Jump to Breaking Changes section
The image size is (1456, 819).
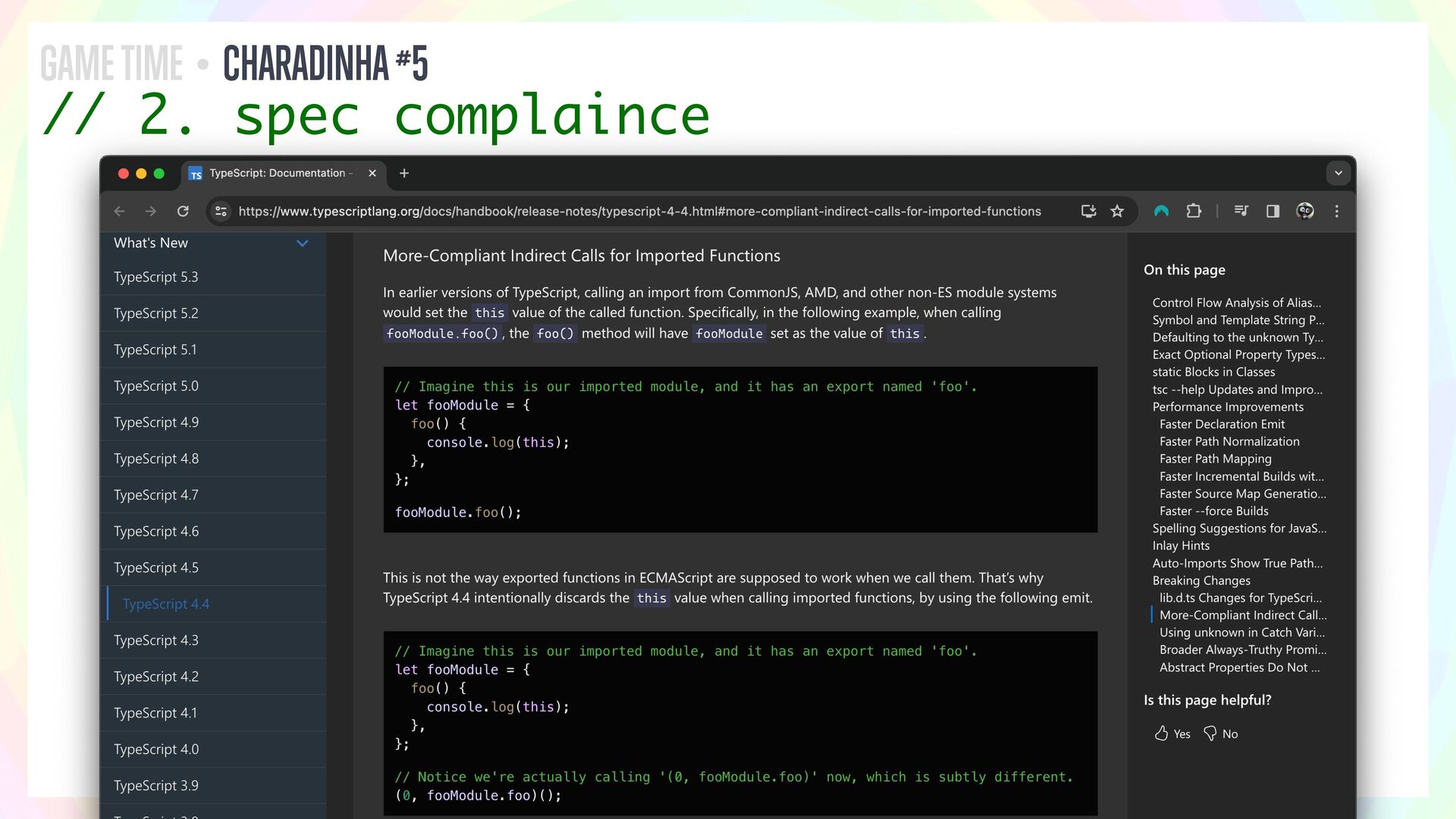1201,582
